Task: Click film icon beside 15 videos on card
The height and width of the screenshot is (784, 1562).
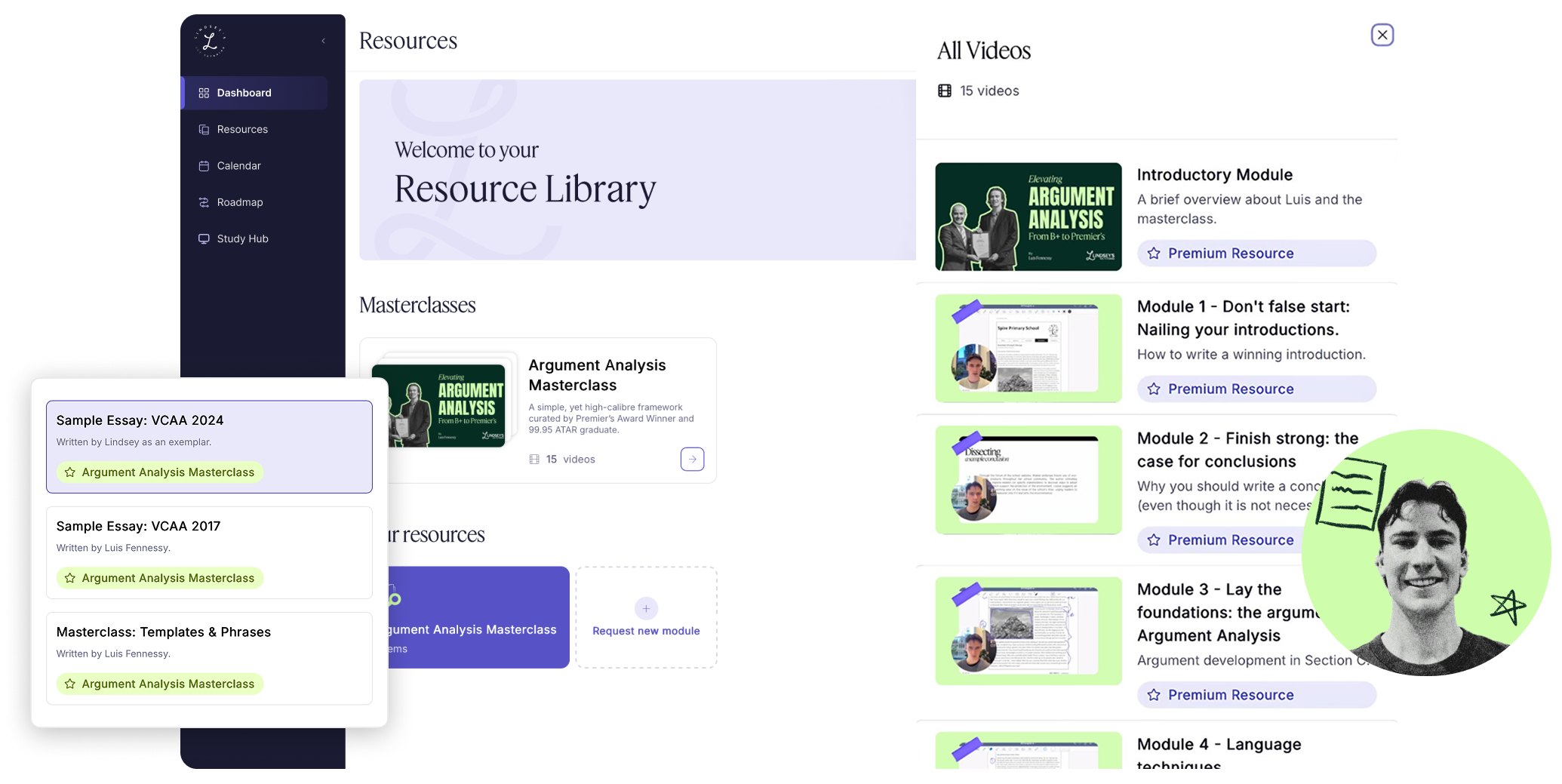Action: click(534, 460)
